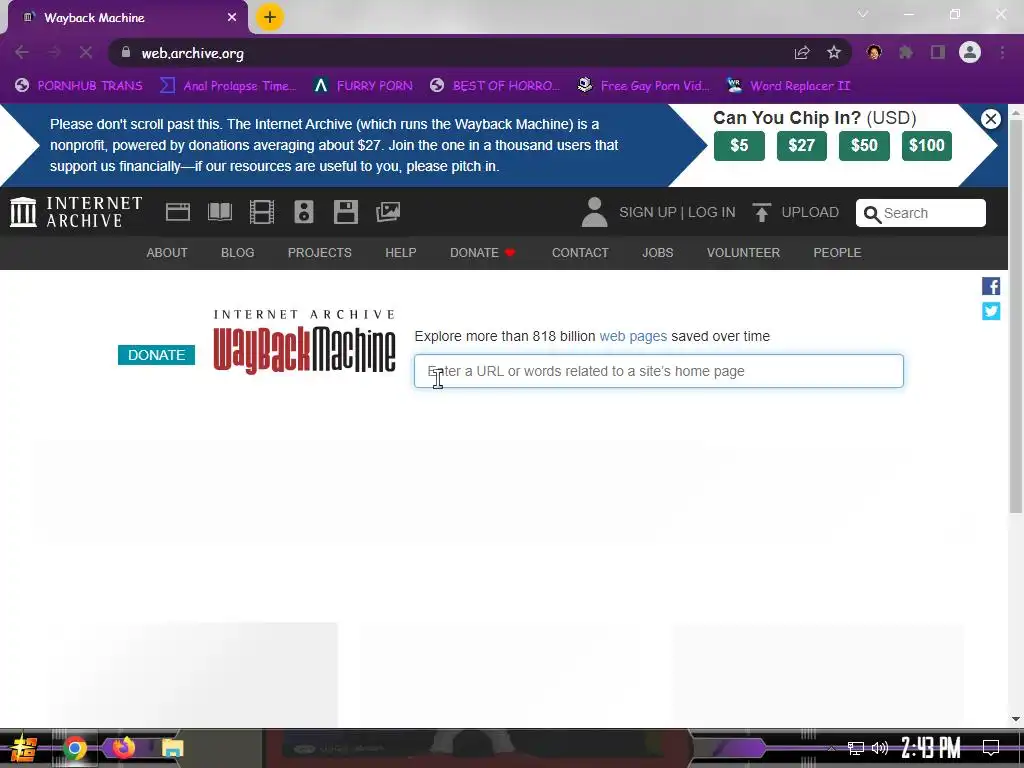Open the Images icon in navigation bar
The image size is (1024, 768).
388,212
